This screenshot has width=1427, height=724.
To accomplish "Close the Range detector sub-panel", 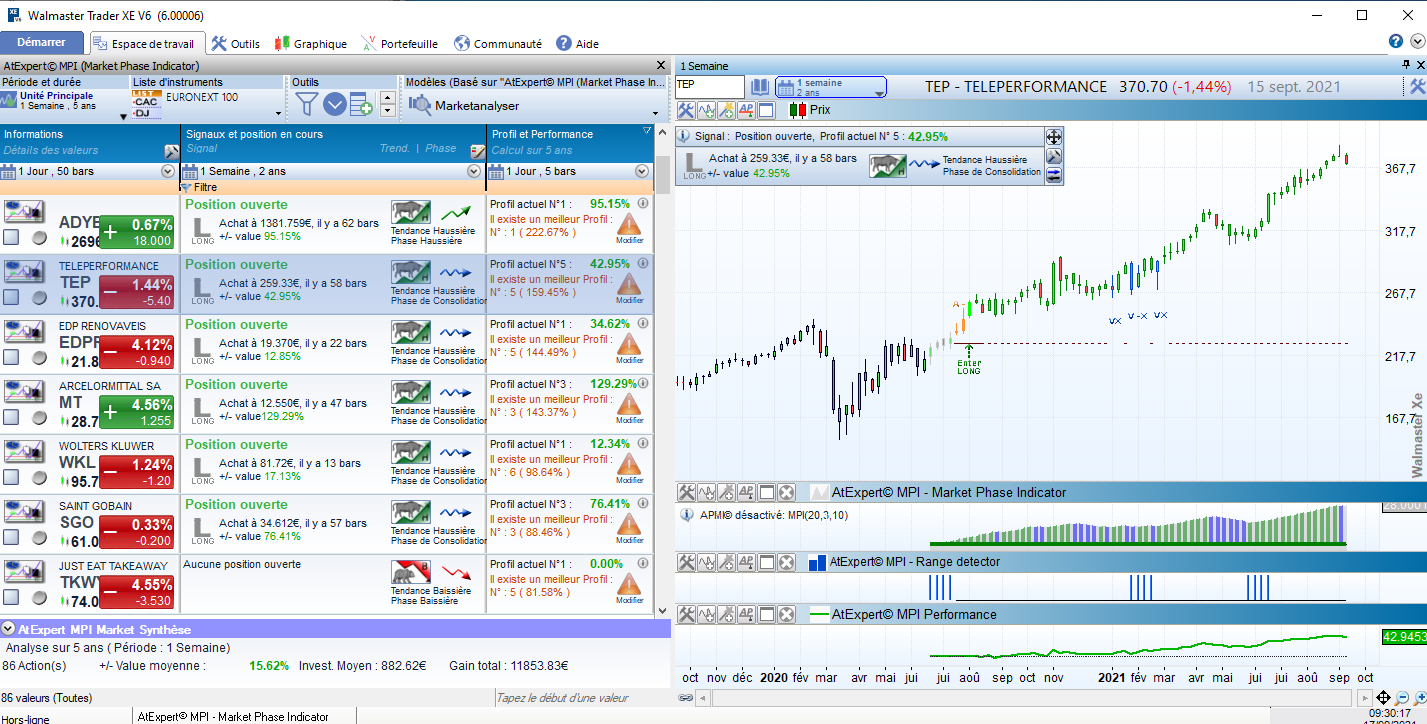I will click(786, 562).
